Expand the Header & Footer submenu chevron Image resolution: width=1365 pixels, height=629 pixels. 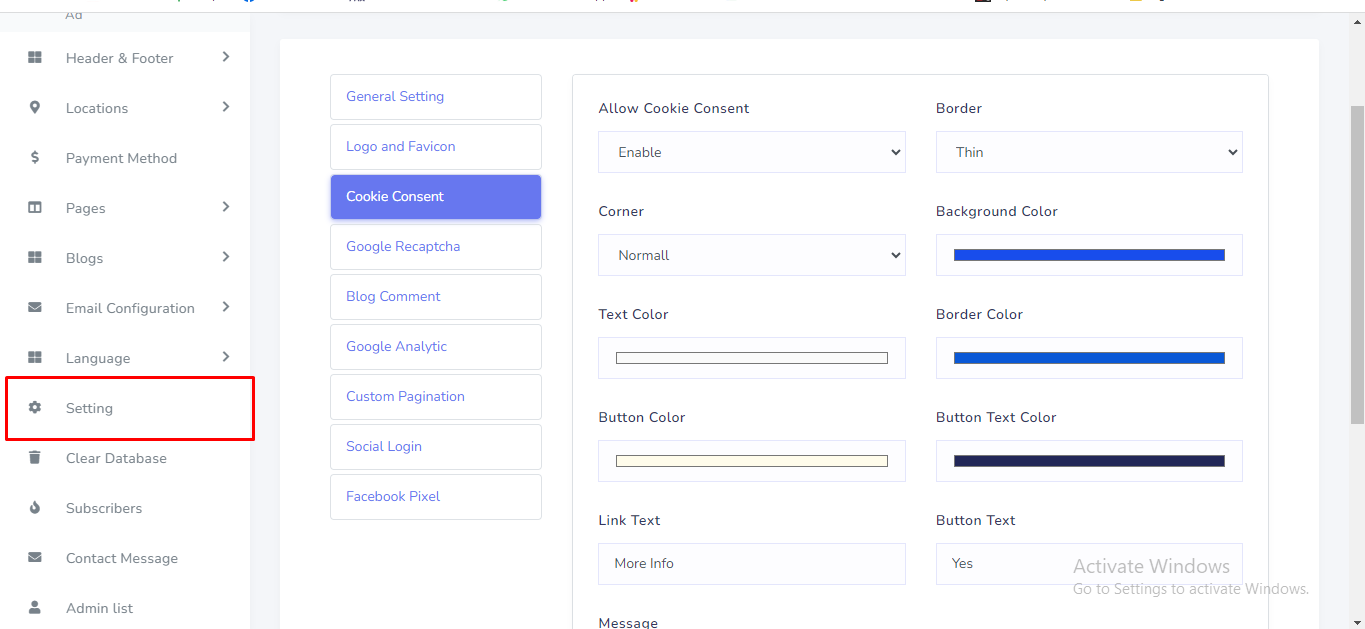coord(226,57)
